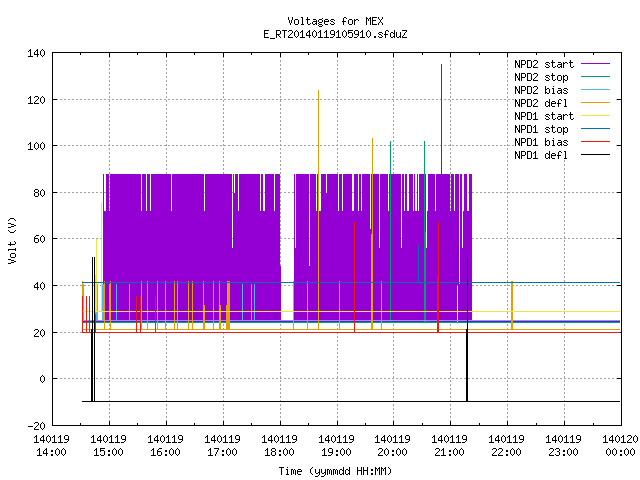Click the 19:00 x-axis time label
This screenshot has height=480, width=640.
click(x=336, y=452)
